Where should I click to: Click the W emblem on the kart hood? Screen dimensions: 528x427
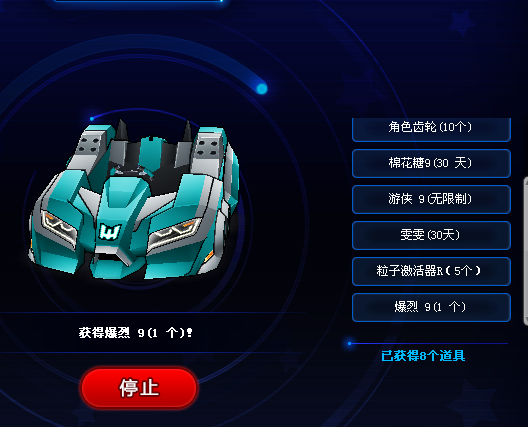point(110,232)
